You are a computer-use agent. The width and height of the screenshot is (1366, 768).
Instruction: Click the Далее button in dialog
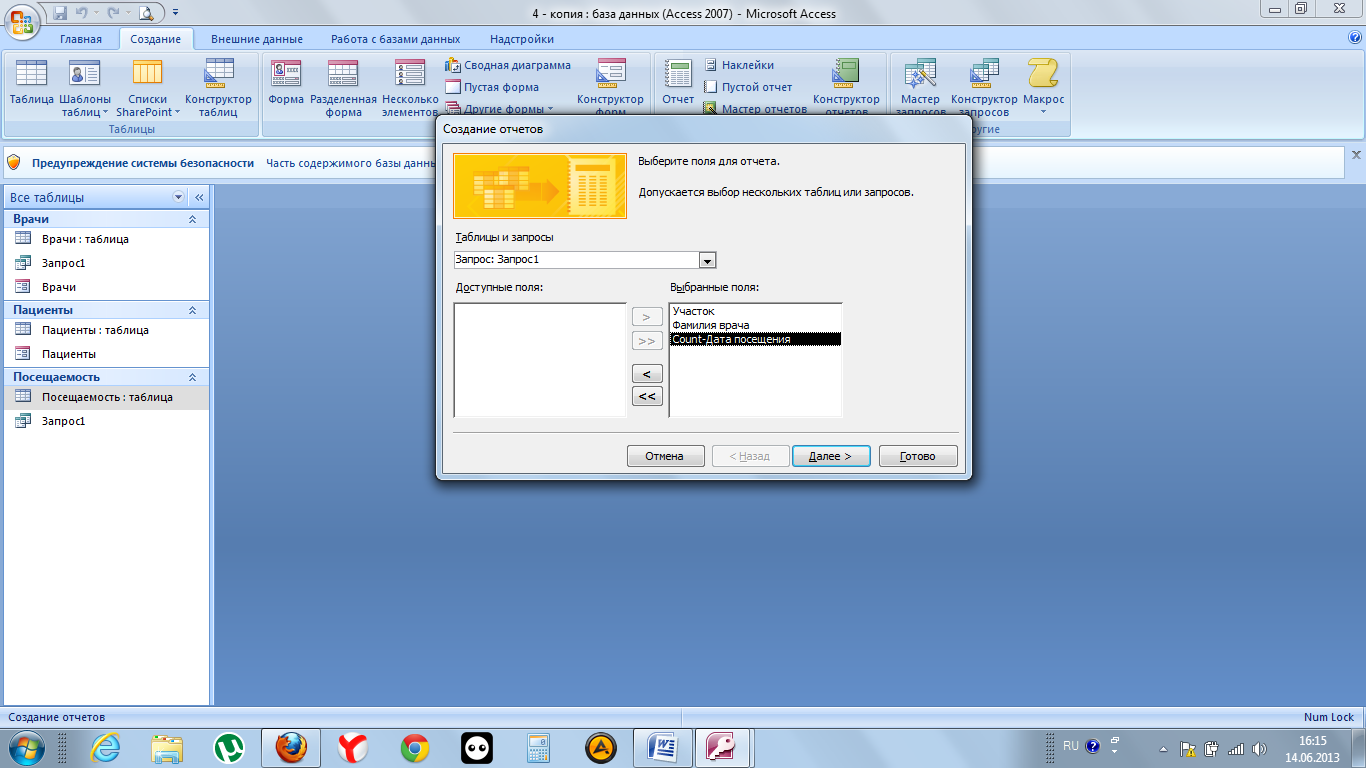(831, 456)
